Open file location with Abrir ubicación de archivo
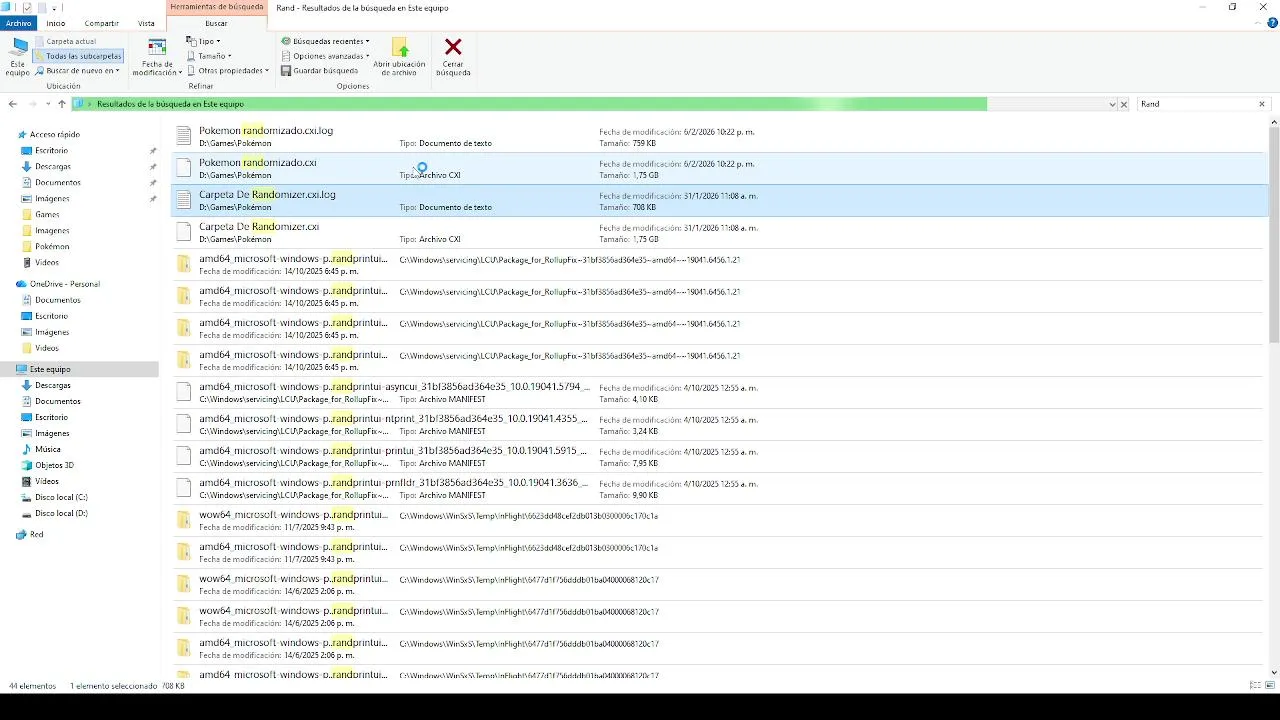 [398, 57]
